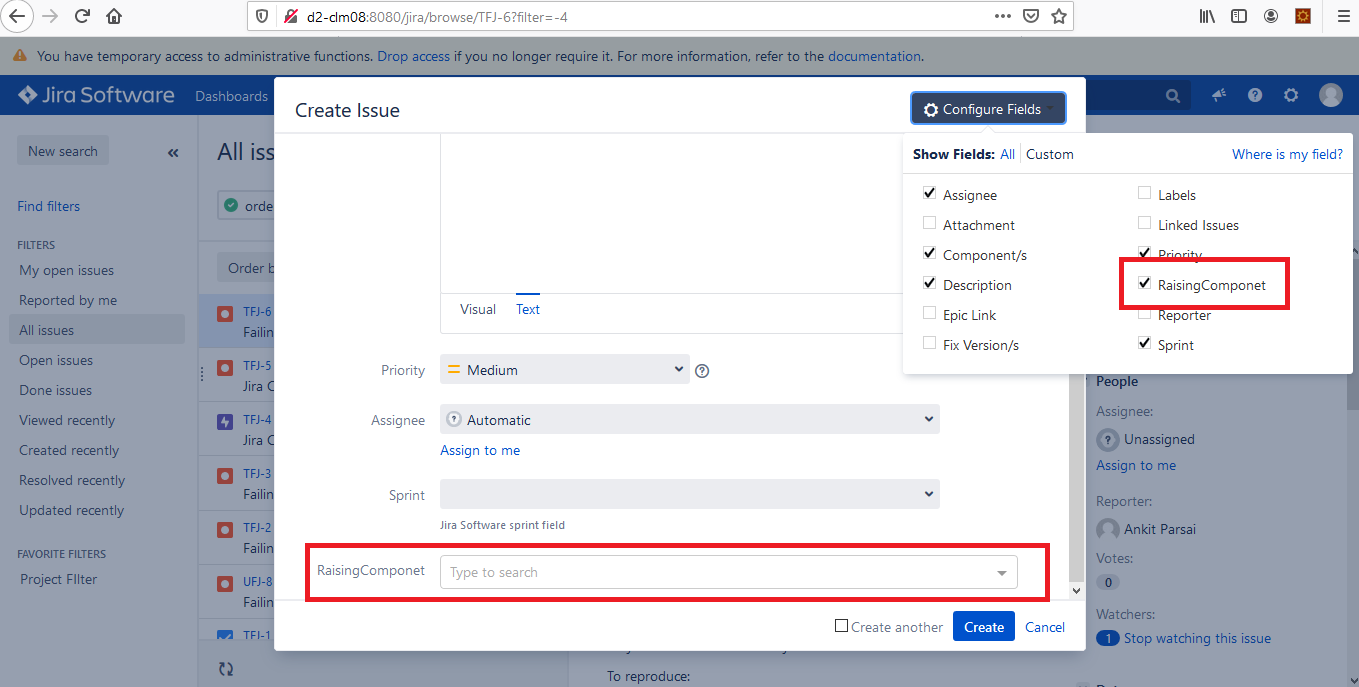
Task: Focus the RaisingComponet Type to search field
Action: (x=729, y=573)
